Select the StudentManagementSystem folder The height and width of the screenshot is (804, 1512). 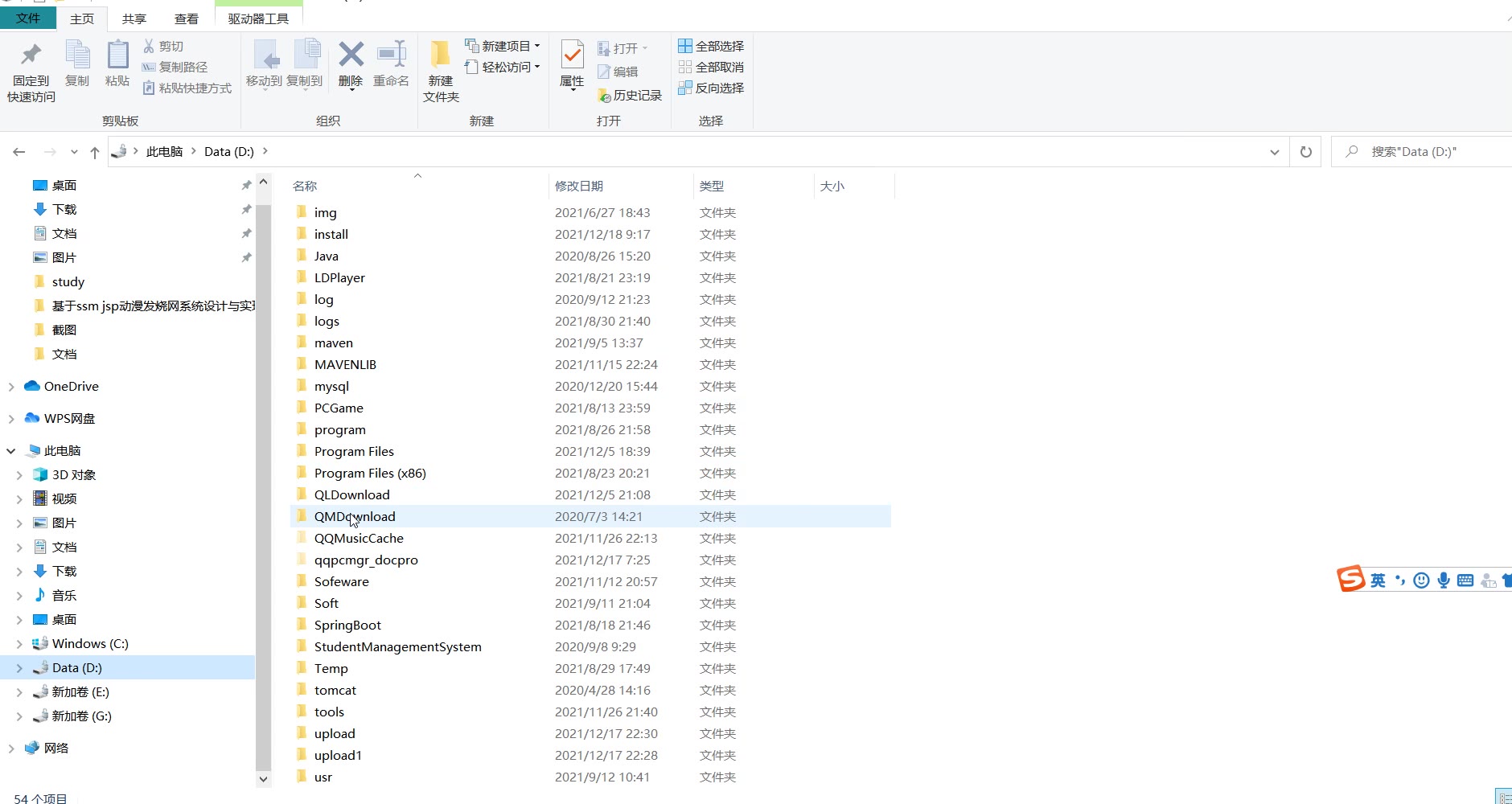[590, 647]
